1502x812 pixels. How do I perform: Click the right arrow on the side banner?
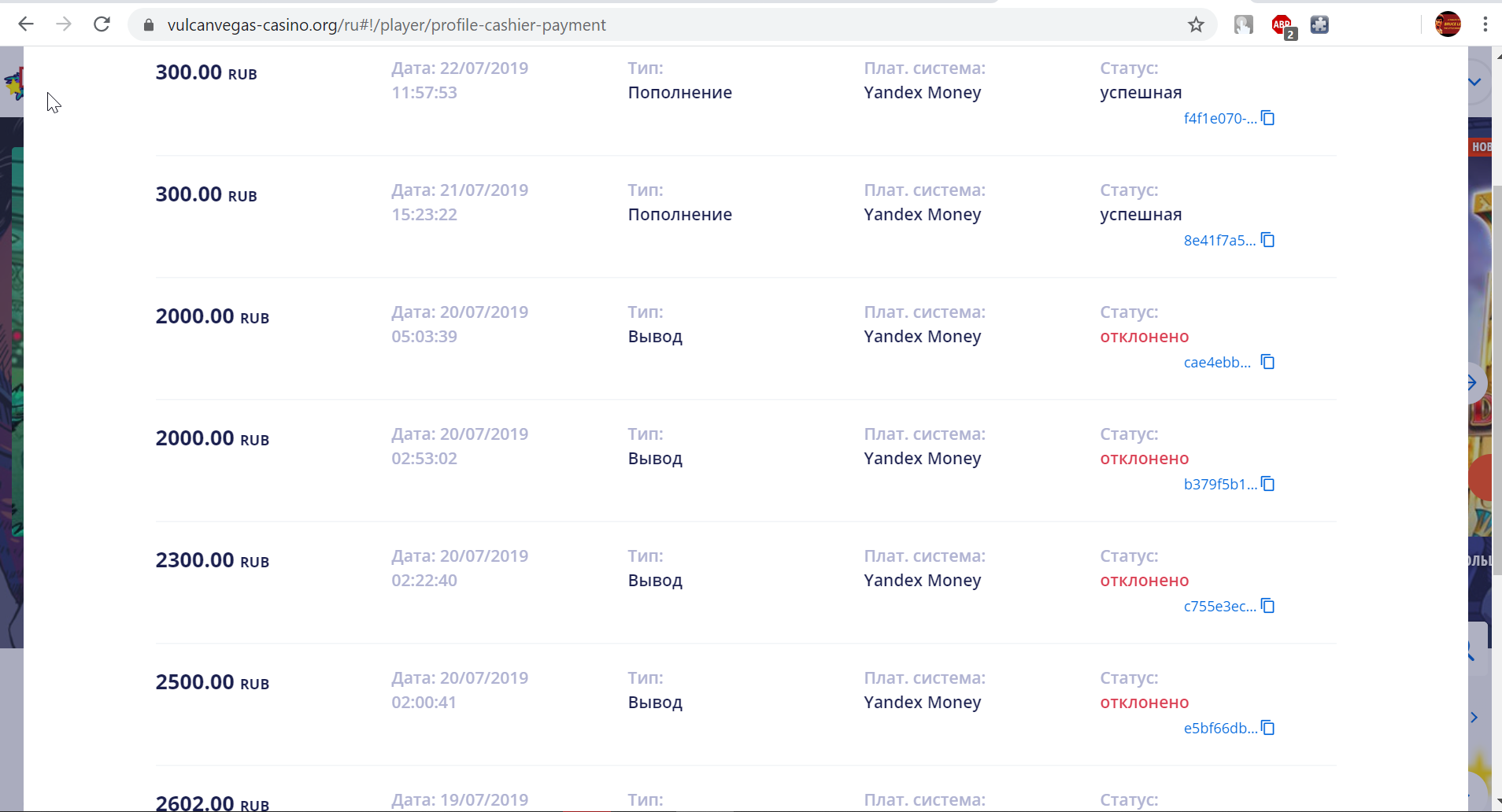coord(1472,383)
